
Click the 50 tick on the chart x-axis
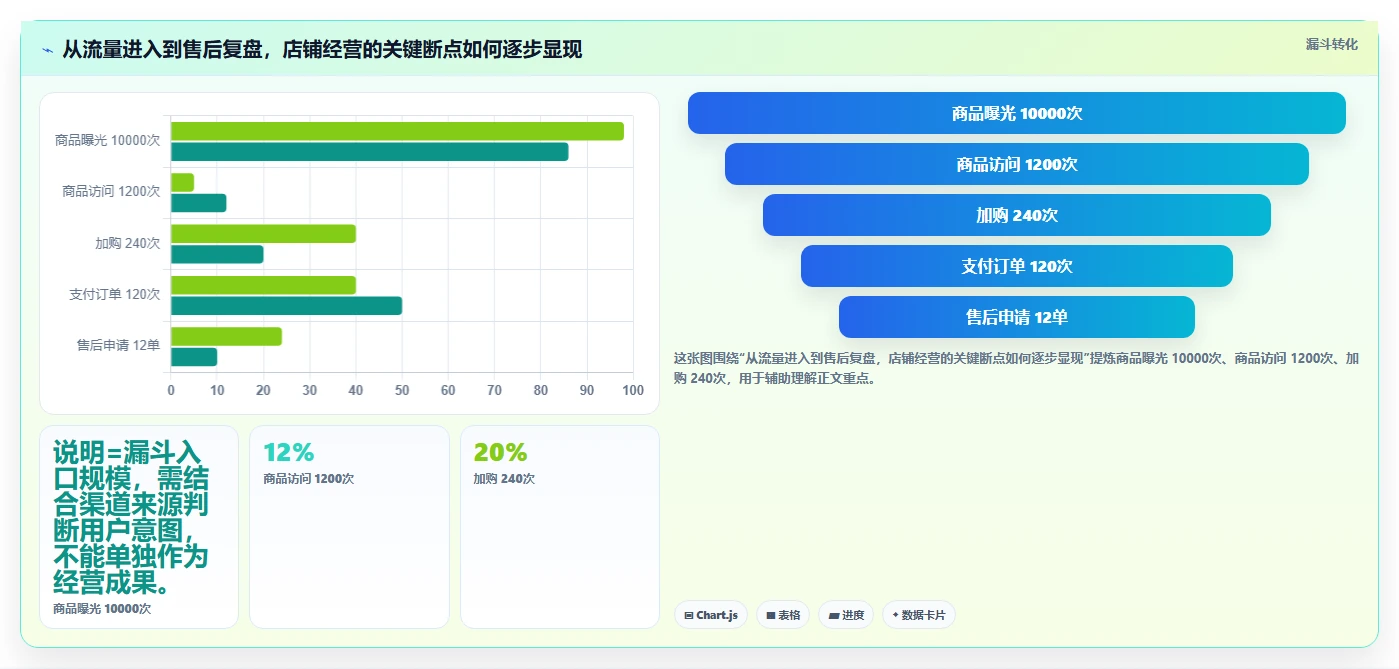402,390
